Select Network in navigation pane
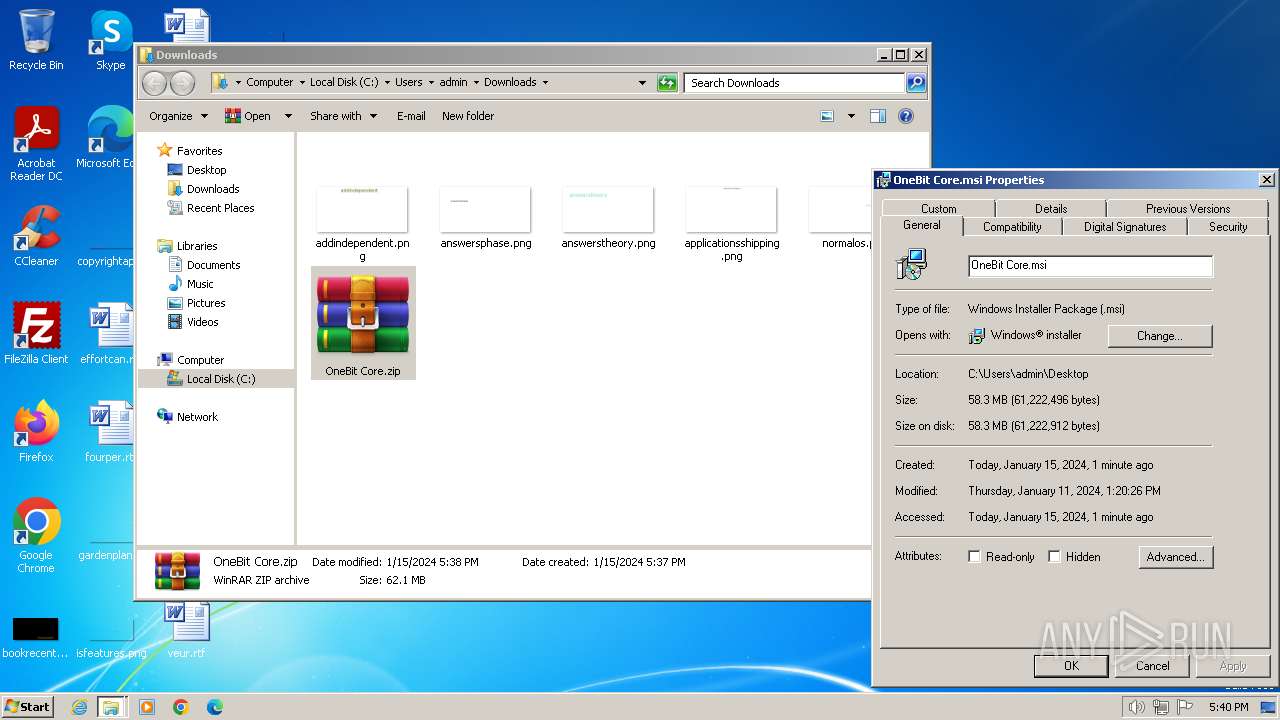This screenshot has width=1280, height=720. pos(197,417)
